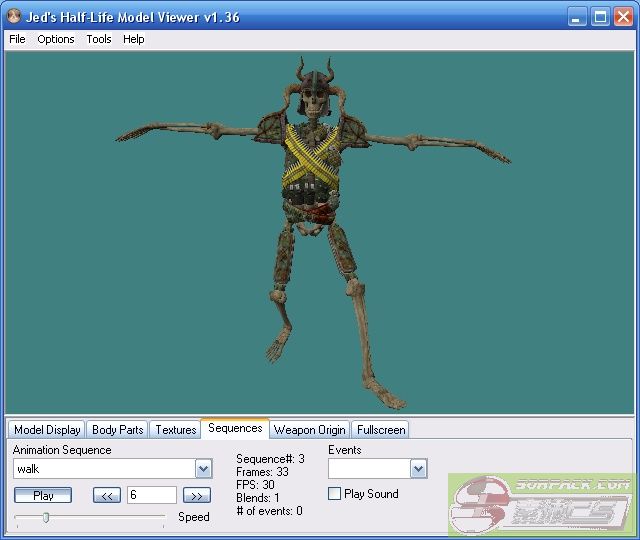Click the app icon in title bar
Image resolution: width=640 pixels, height=540 pixels.
(x=14, y=17)
